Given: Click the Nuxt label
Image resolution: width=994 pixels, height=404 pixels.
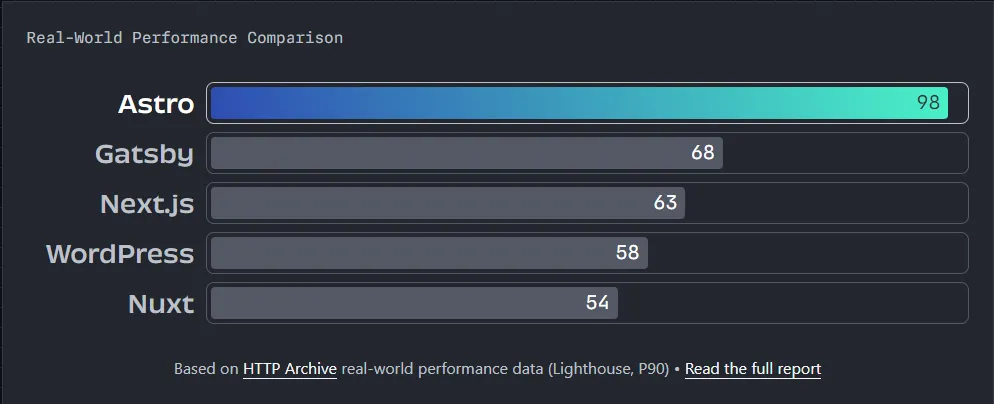Looking at the screenshot, I should (161, 304).
